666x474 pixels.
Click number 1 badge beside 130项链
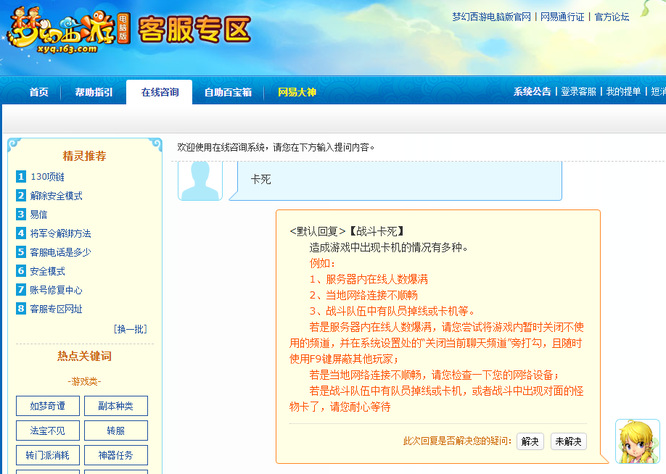(21, 176)
